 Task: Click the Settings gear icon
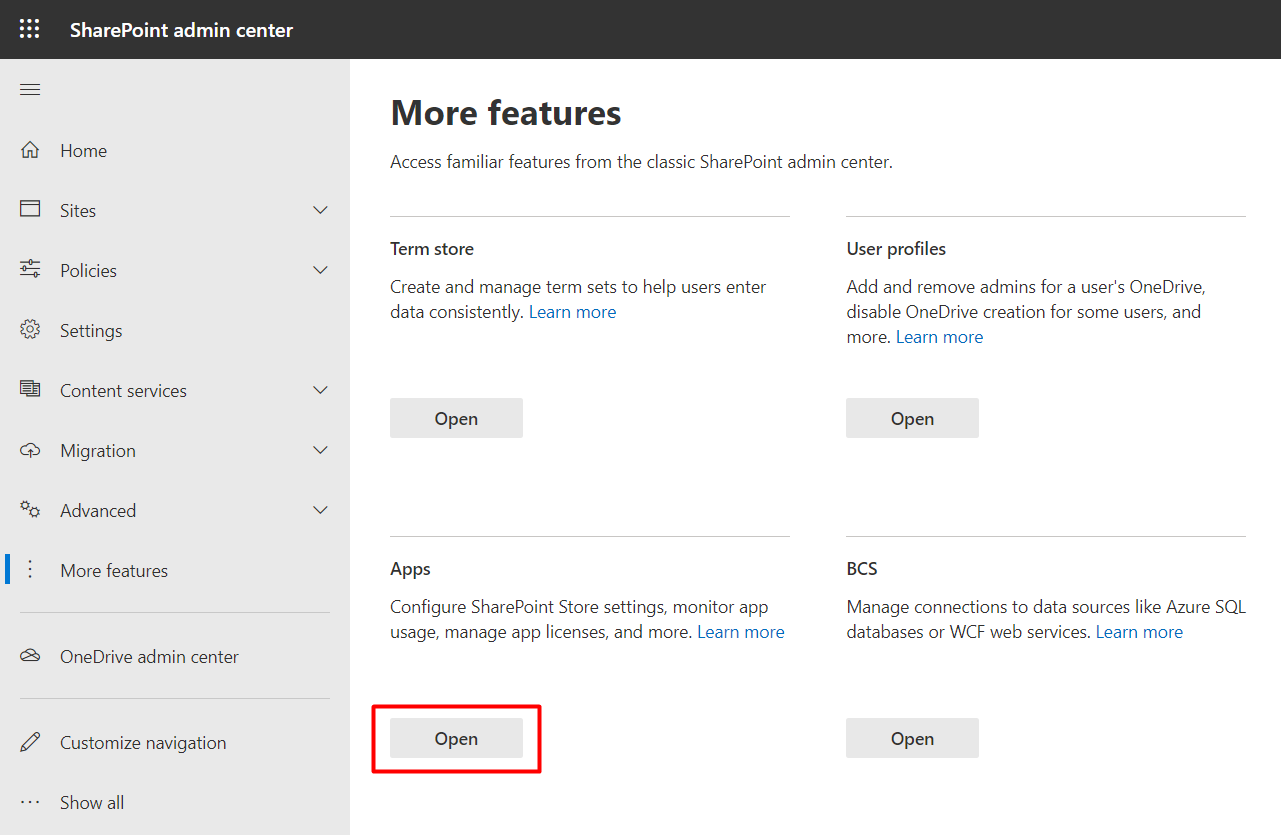[x=30, y=329]
